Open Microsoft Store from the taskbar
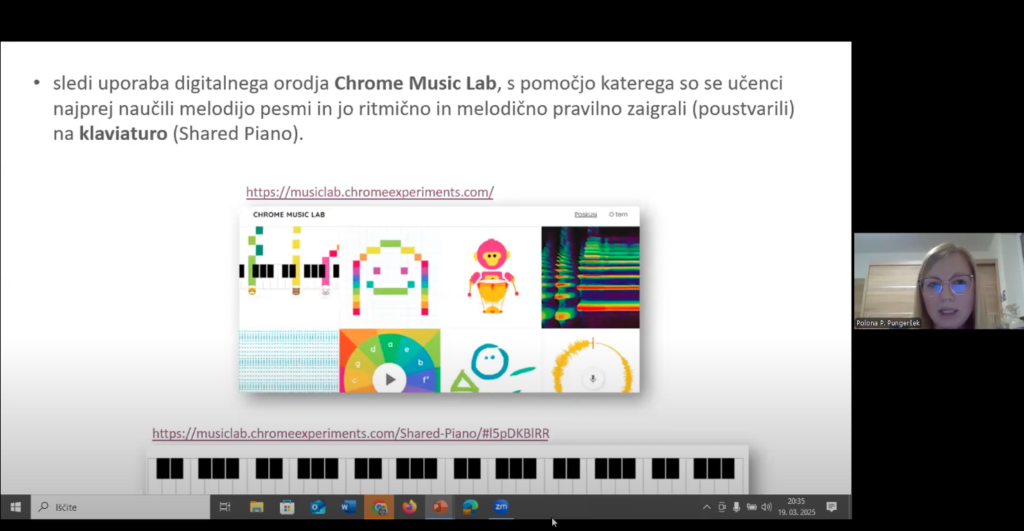 (x=287, y=507)
